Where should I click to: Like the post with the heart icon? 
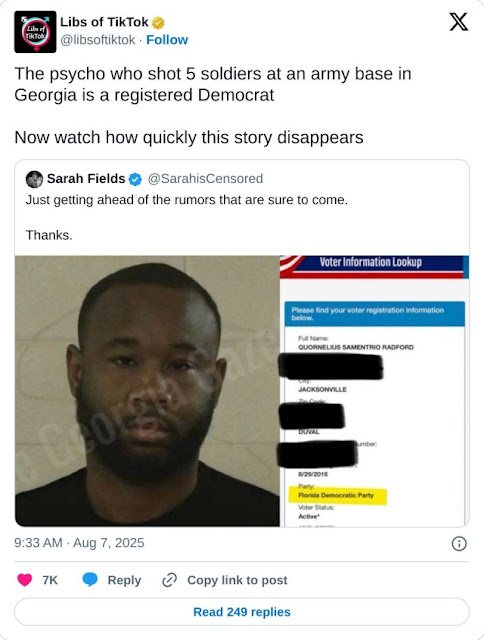pyautogui.click(x=24, y=580)
